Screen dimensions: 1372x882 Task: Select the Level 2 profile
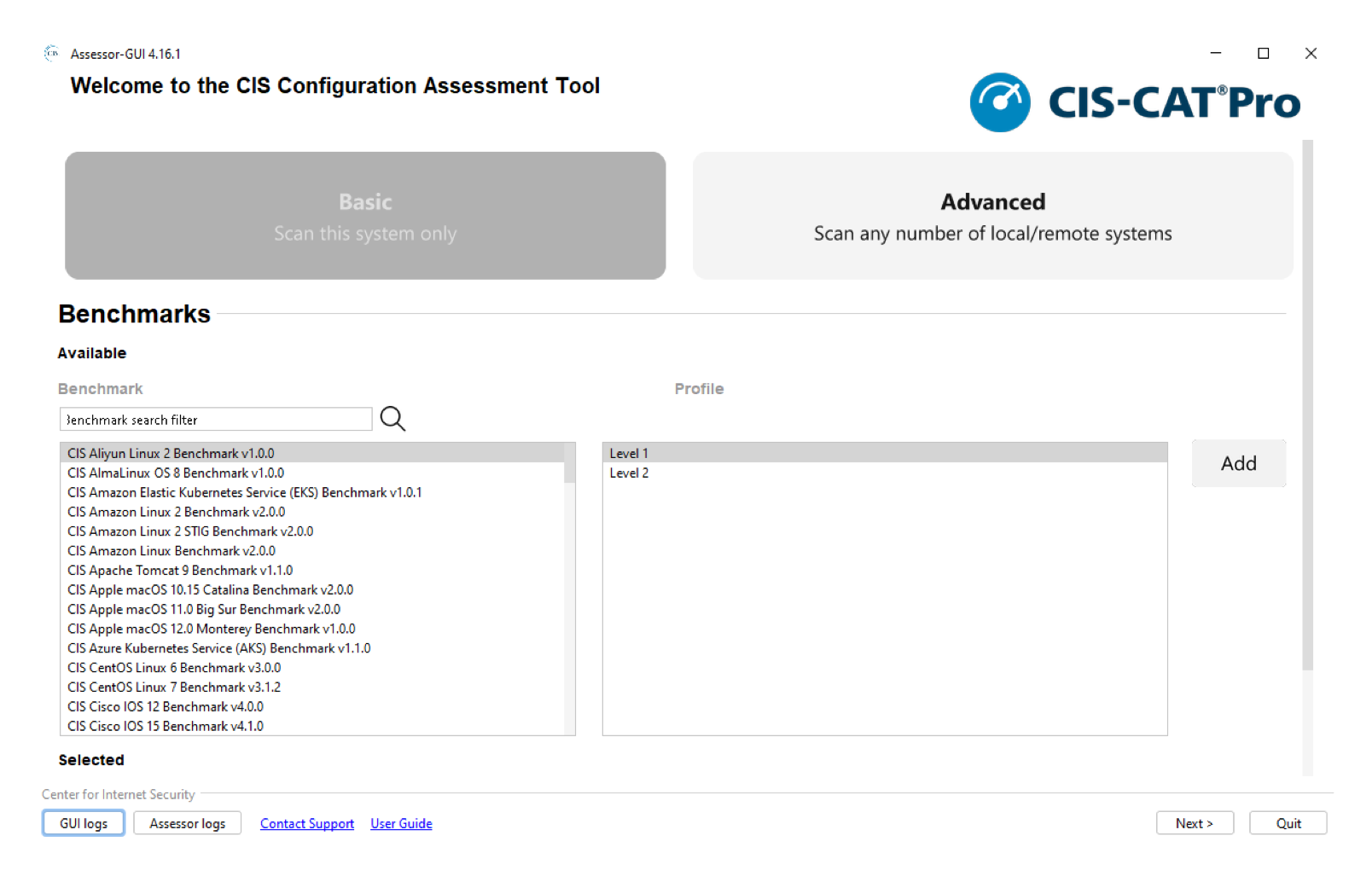[x=629, y=473]
